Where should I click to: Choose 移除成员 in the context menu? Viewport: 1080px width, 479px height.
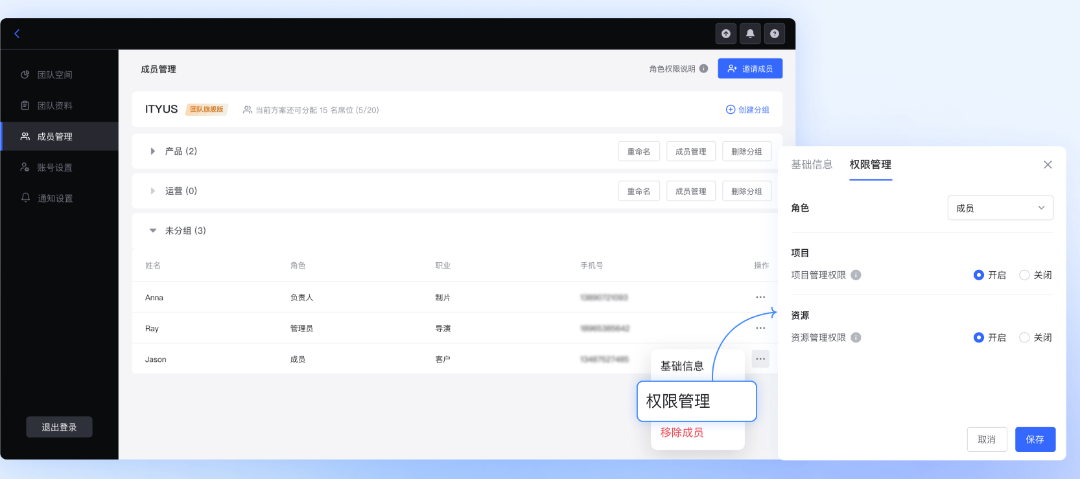682,433
